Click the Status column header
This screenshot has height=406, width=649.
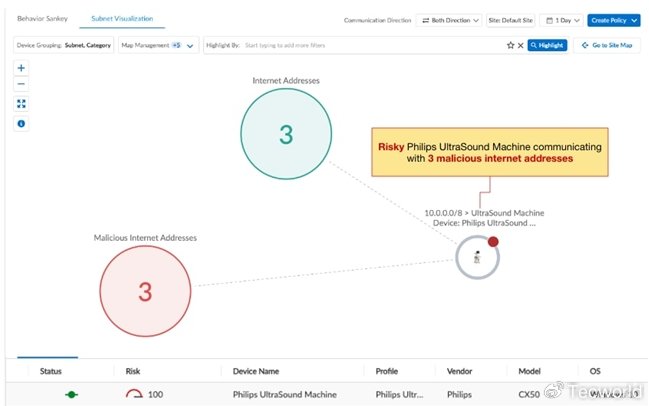click(50, 371)
